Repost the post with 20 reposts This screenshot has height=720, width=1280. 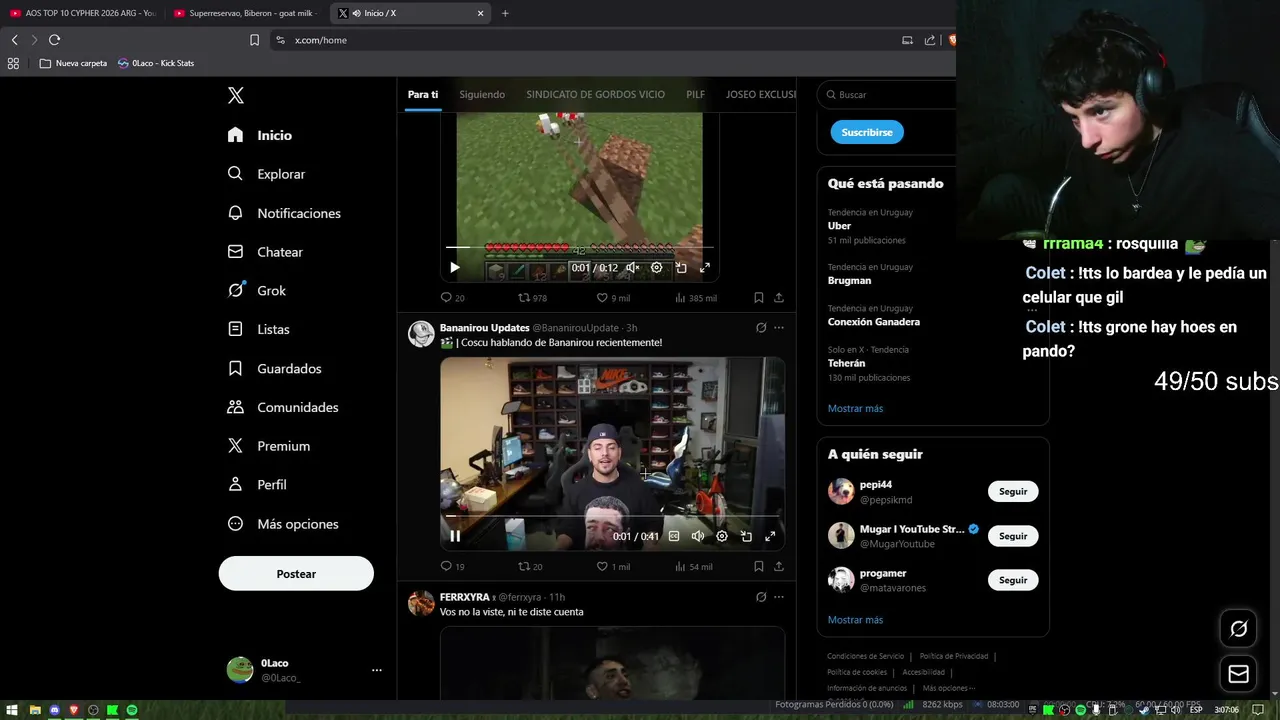530,566
